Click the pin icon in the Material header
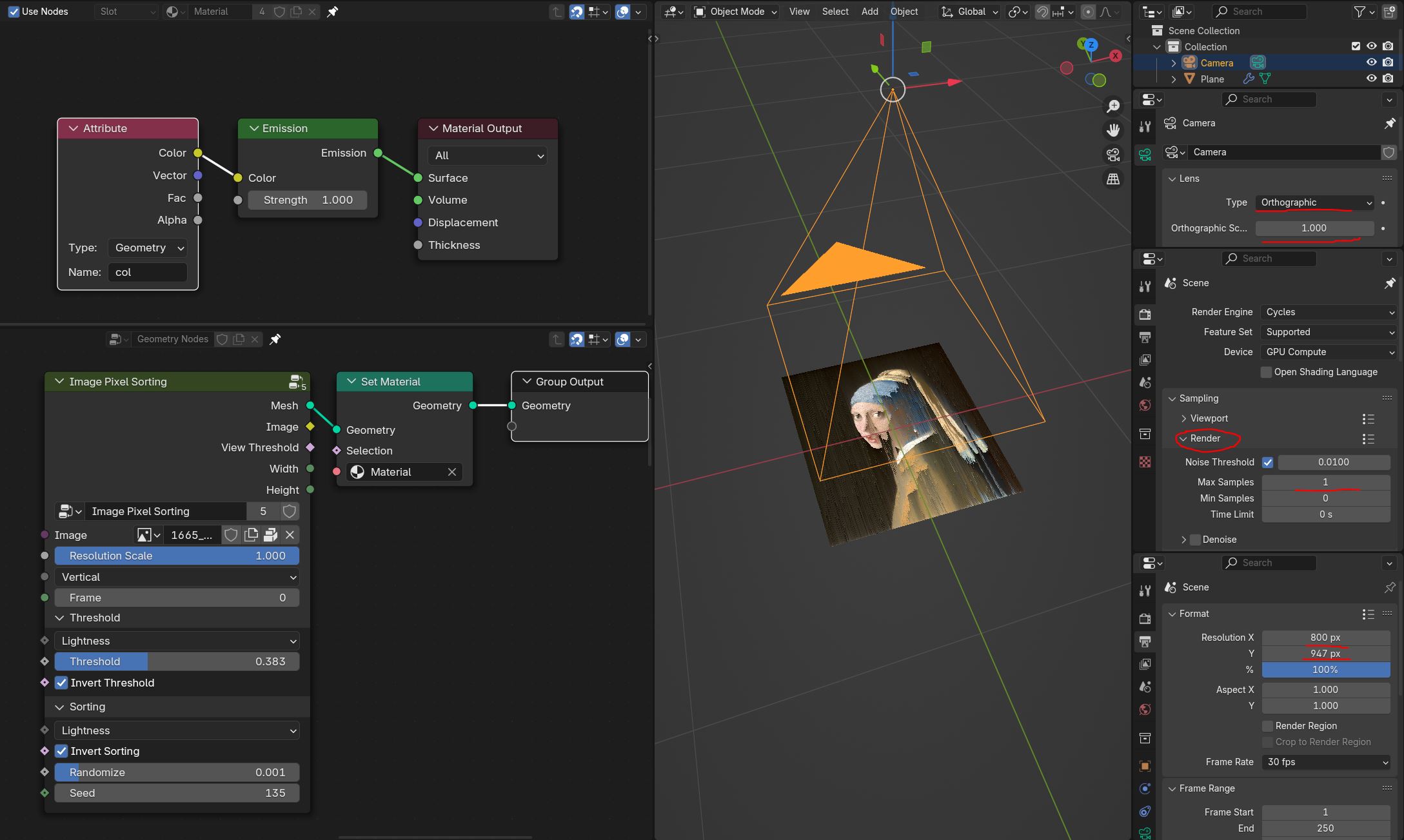This screenshot has width=1404, height=840. pos(333,12)
